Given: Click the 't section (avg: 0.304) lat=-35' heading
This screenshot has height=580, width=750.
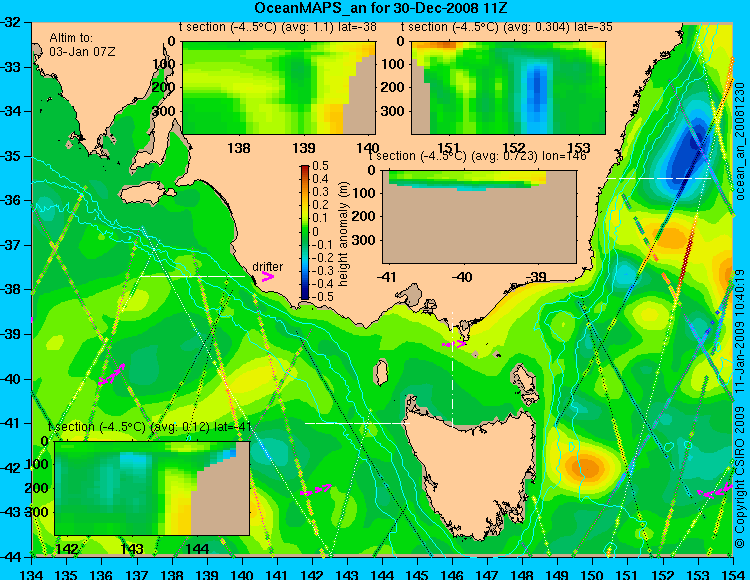Looking at the screenshot, I should click(507, 27).
